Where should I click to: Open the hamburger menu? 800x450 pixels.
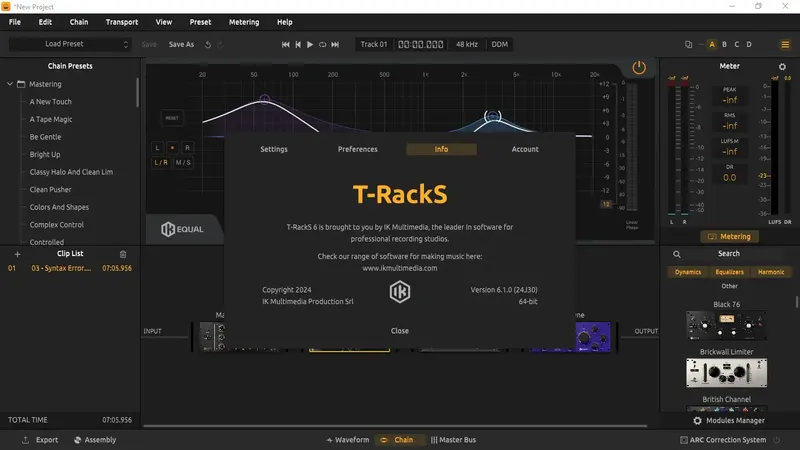(x=785, y=44)
